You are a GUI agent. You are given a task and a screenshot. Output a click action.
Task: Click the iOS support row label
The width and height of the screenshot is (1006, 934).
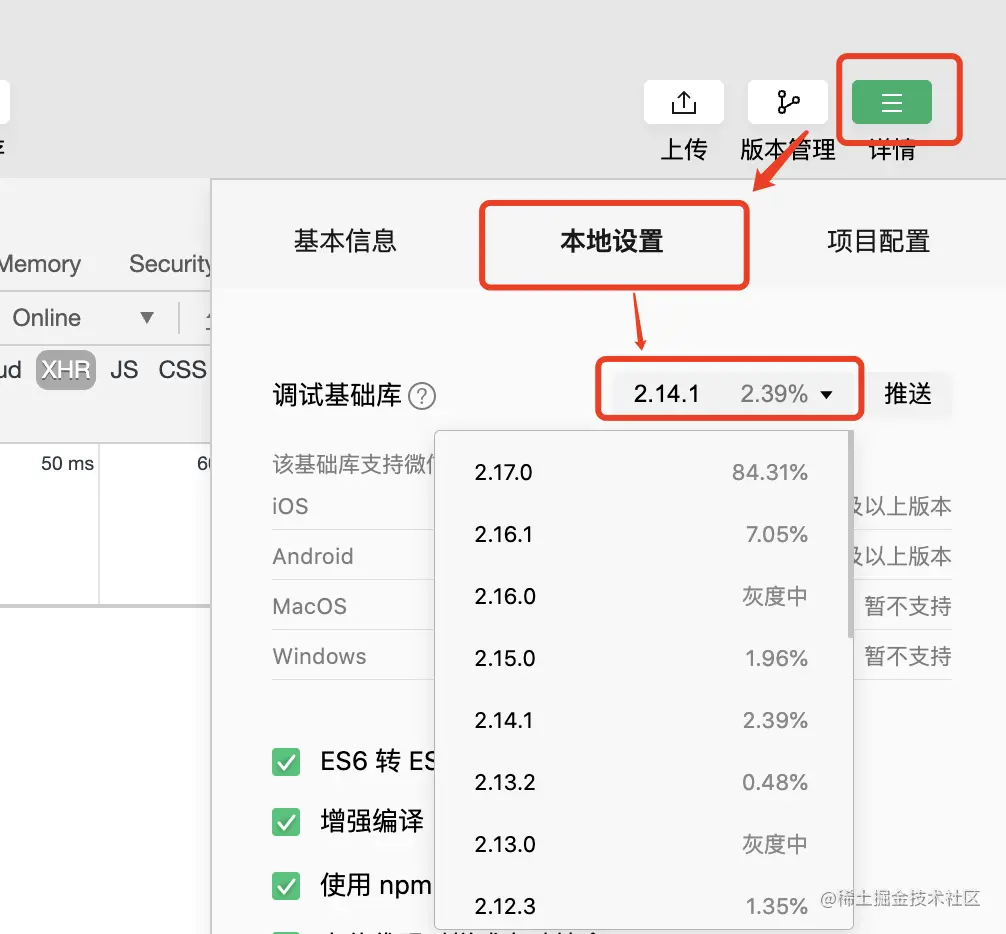290,507
